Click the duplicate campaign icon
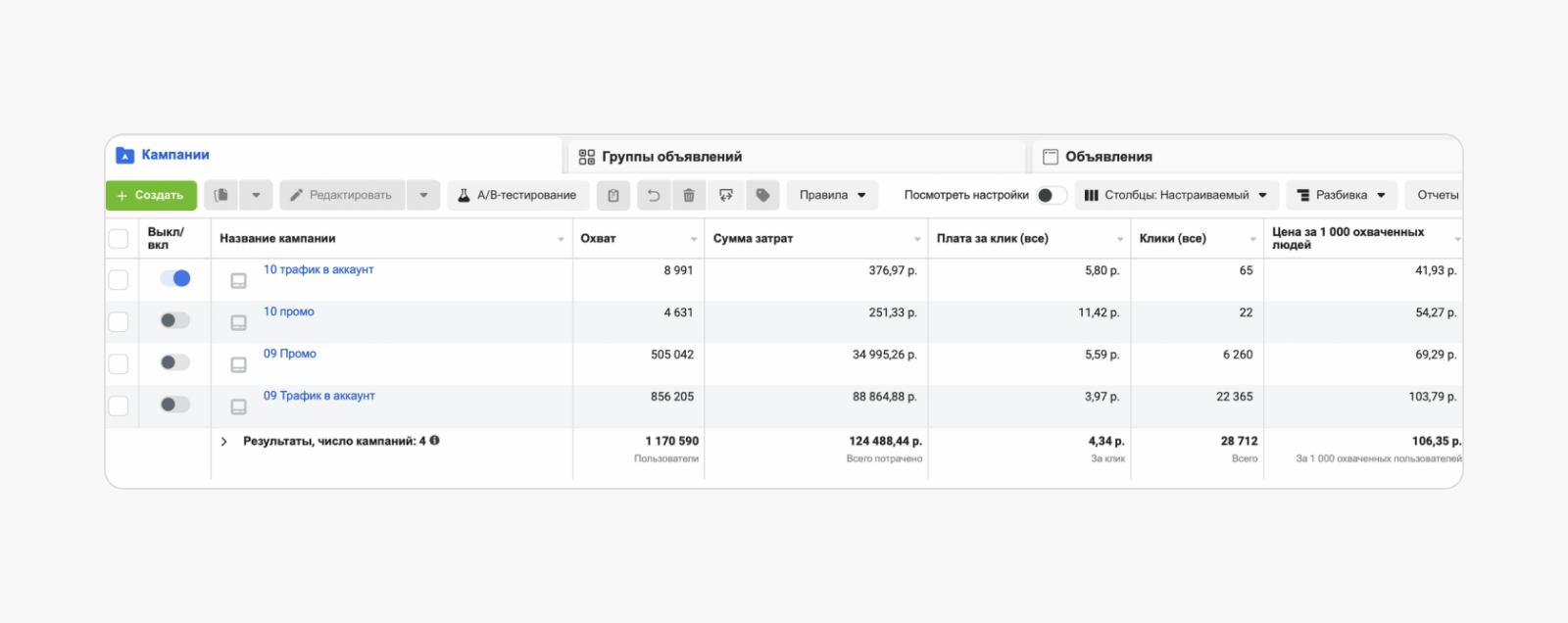Viewport: 1568px width, 623px height. (x=221, y=195)
